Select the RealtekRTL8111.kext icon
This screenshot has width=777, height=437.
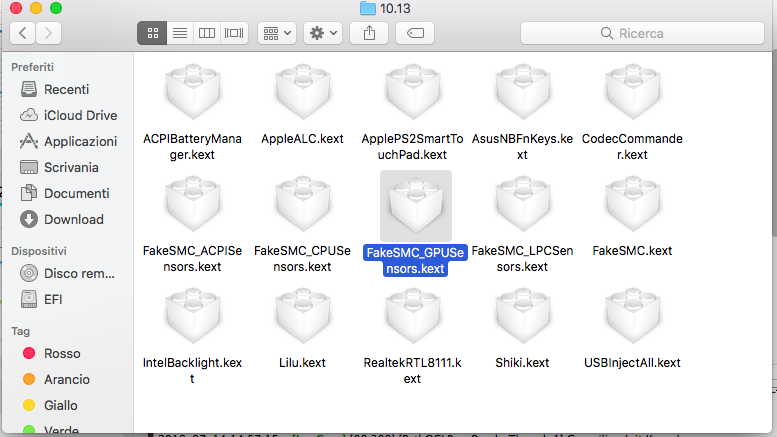click(x=413, y=316)
